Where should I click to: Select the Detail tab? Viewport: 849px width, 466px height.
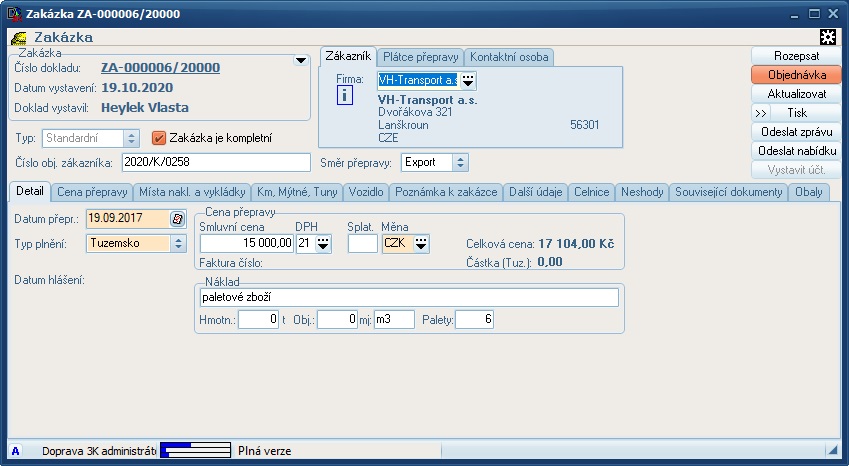(30, 191)
